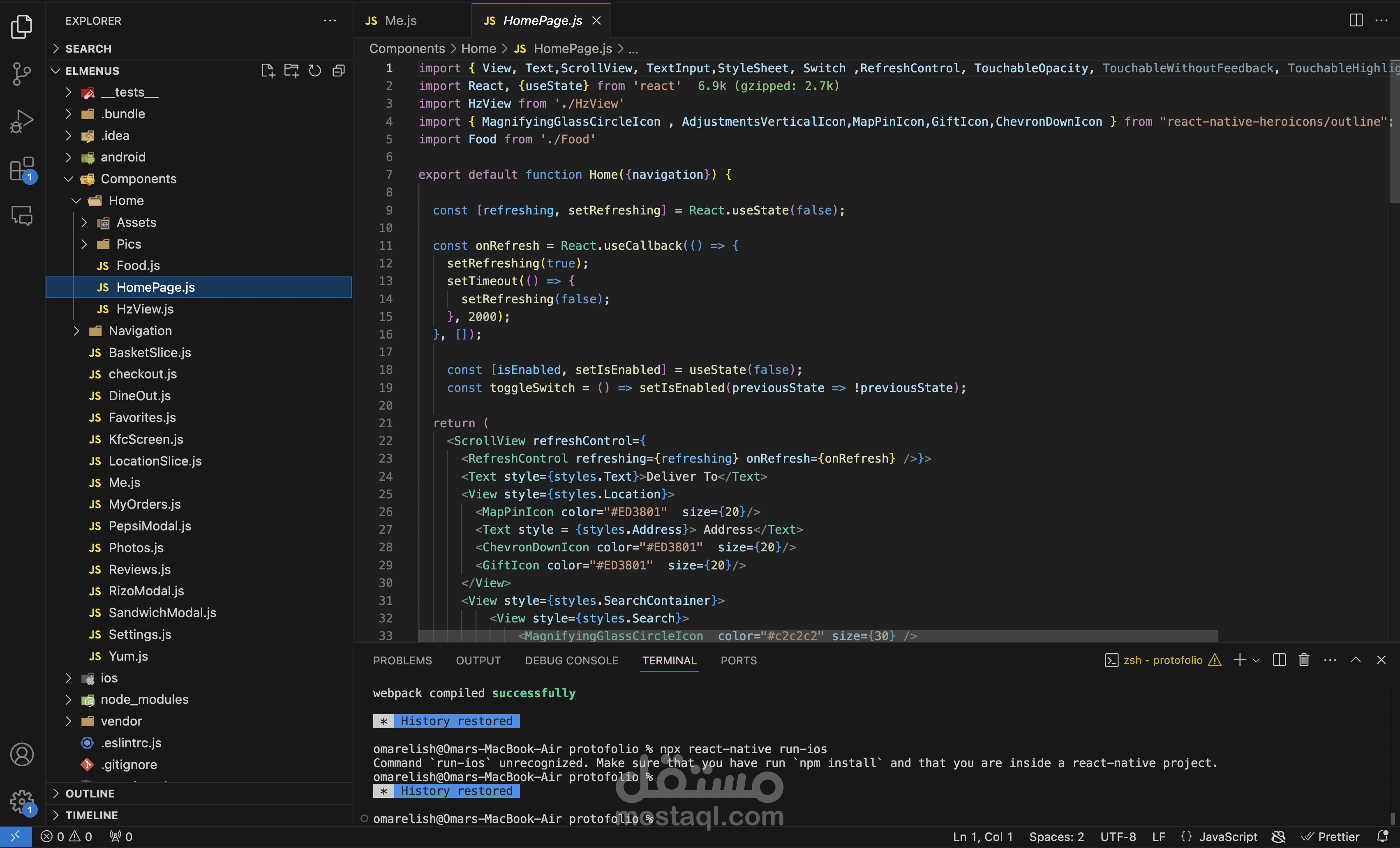Split the terminal panel
The width and height of the screenshot is (1400, 848).
(x=1279, y=659)
